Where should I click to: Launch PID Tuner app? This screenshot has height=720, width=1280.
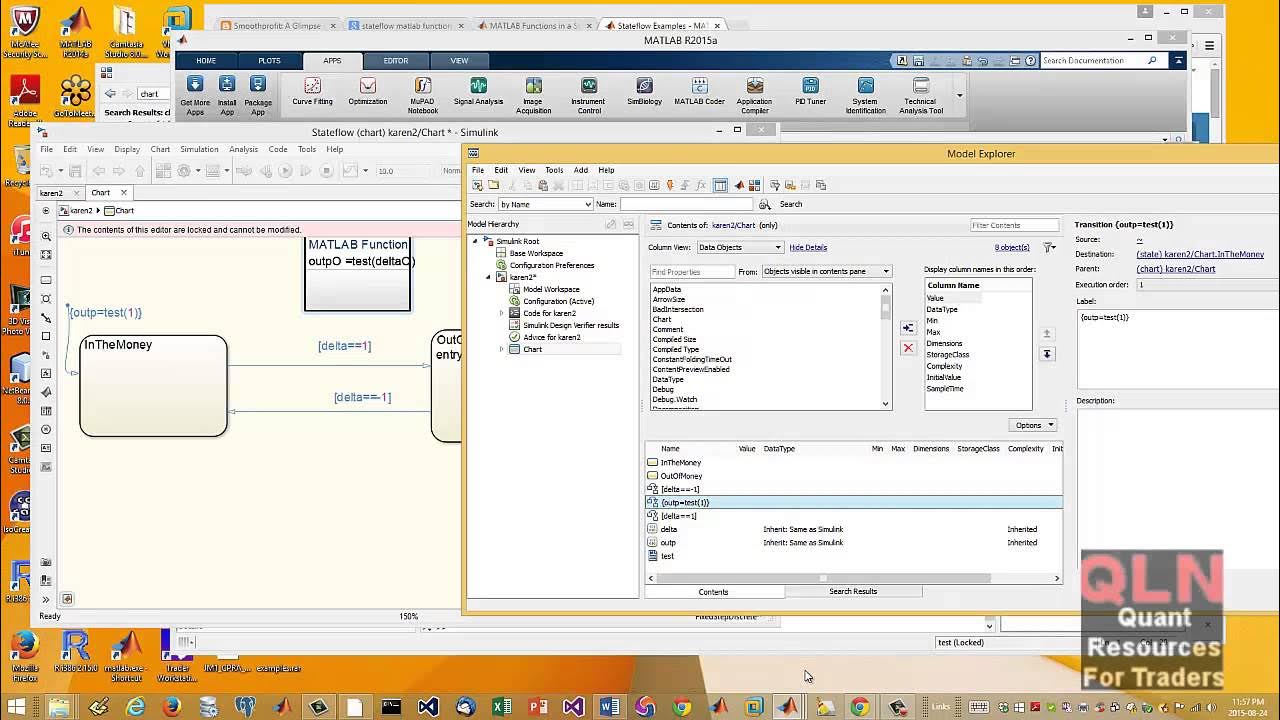tap(810, 92)
